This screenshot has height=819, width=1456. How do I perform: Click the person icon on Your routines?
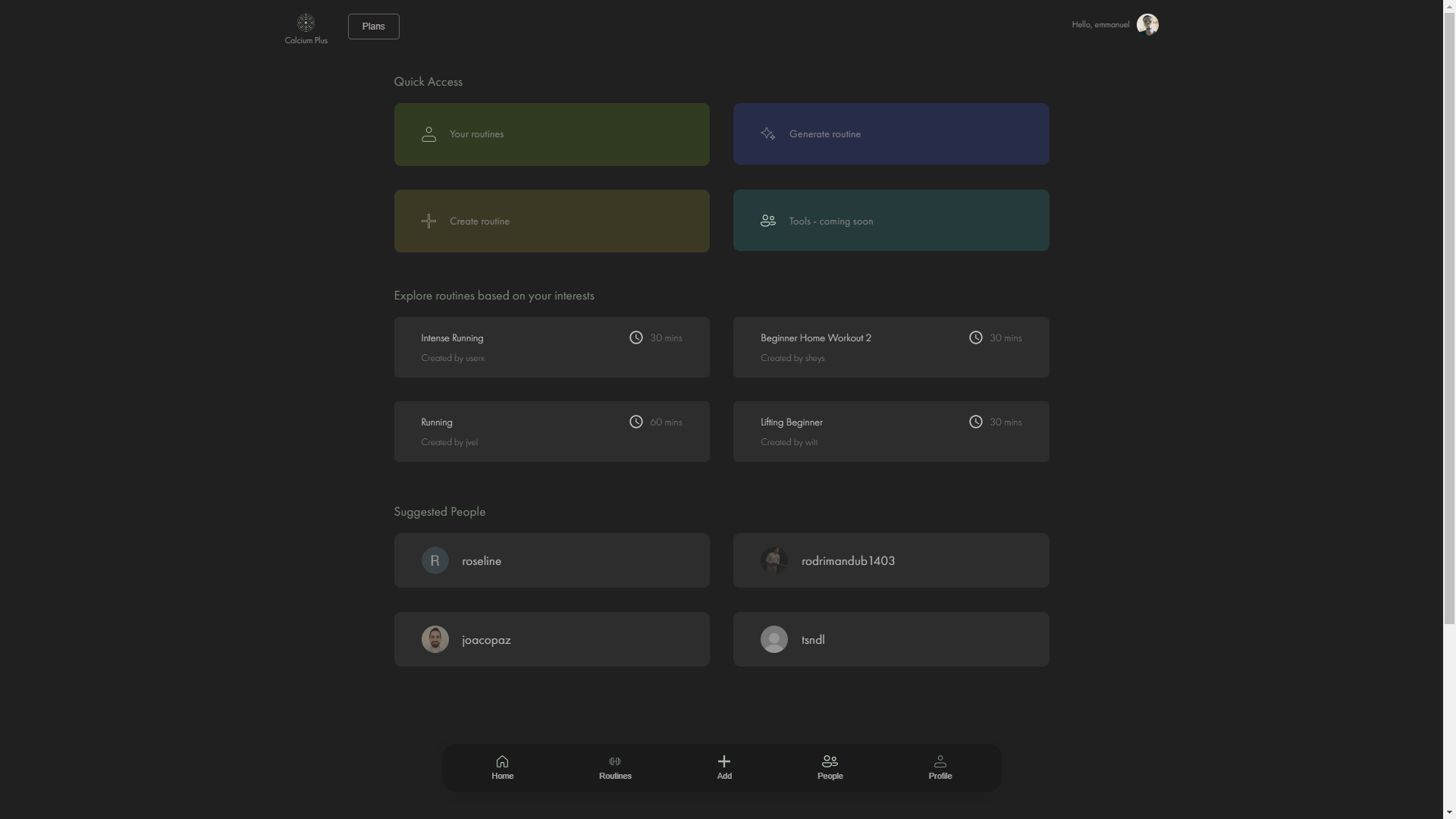coord(428,134)
